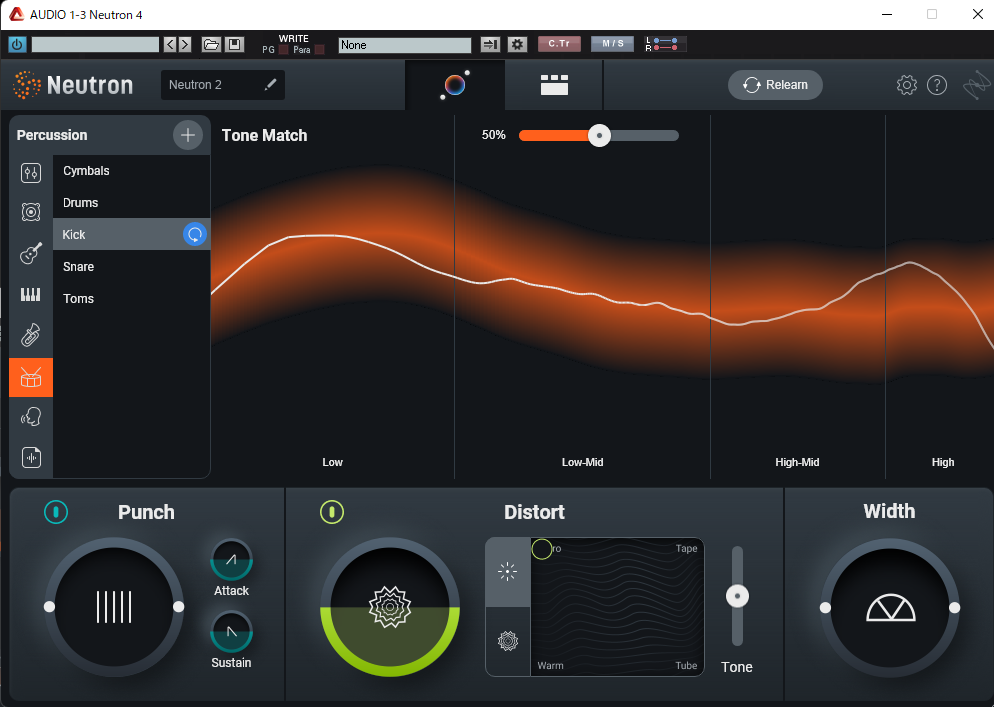Click the Kick relearn refresh icon

(x=195, y=235)
